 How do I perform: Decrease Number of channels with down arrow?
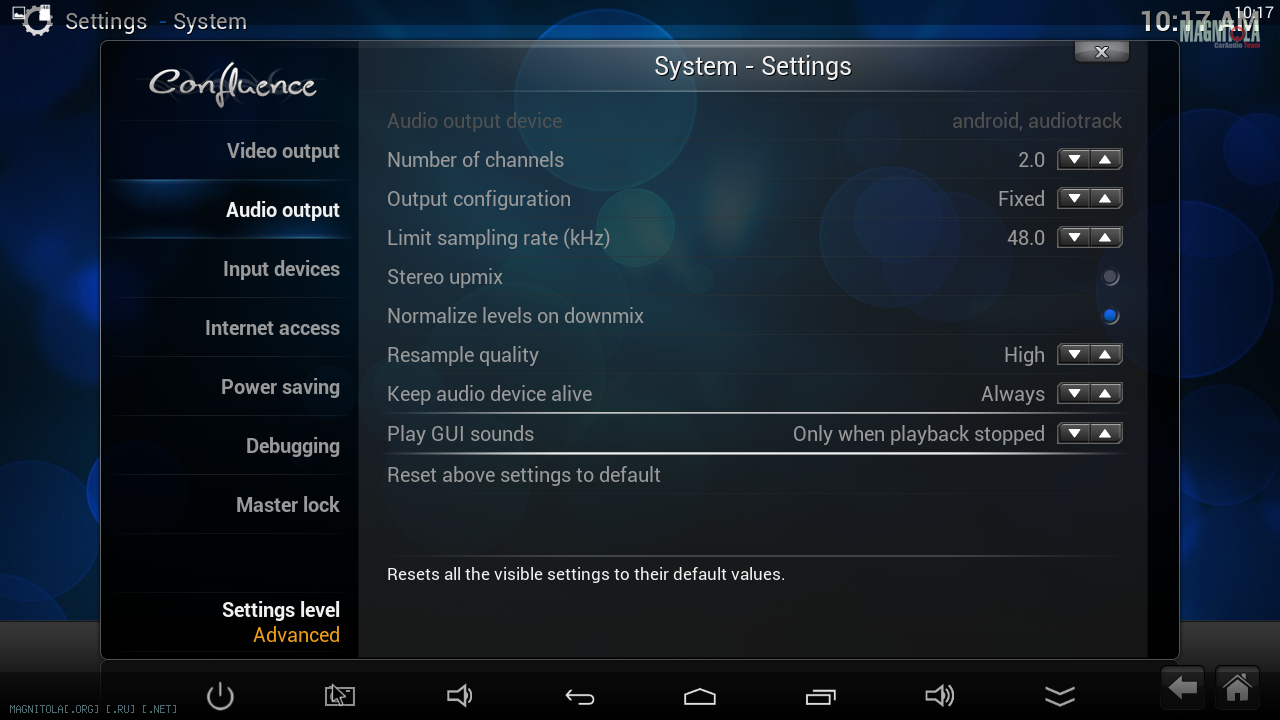click(1074, 160)
